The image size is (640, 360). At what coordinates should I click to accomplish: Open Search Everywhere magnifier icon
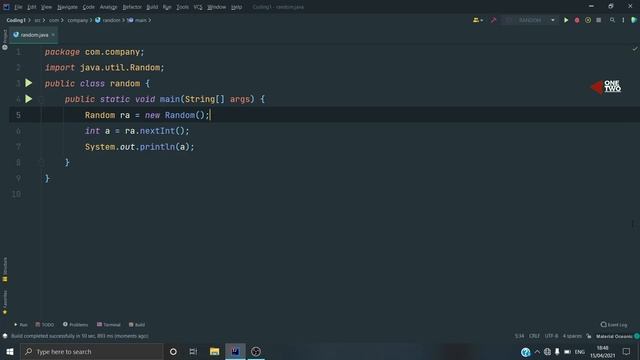coord(612,20)
